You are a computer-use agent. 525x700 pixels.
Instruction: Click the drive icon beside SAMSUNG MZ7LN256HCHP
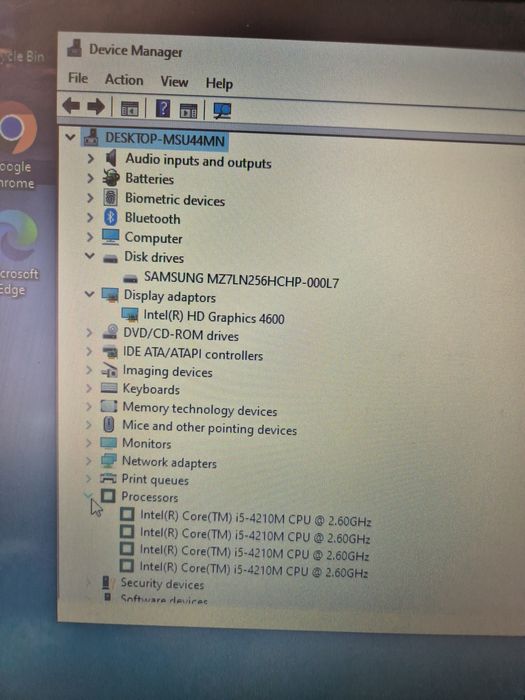(130, 279)
